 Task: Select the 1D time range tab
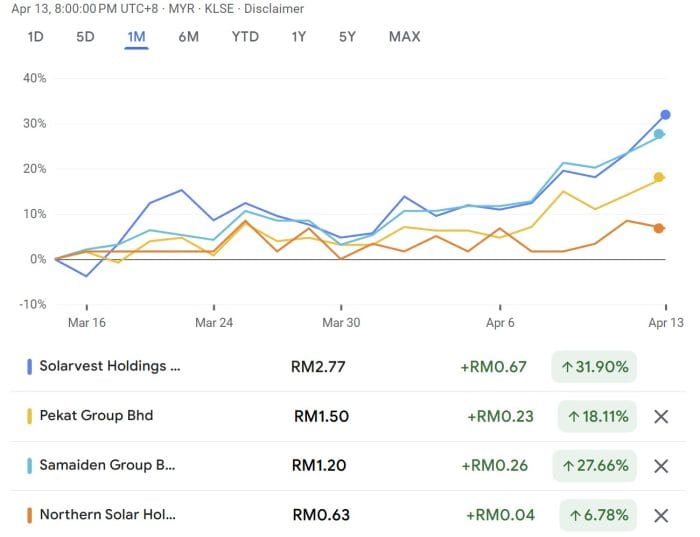coord(35,37)
